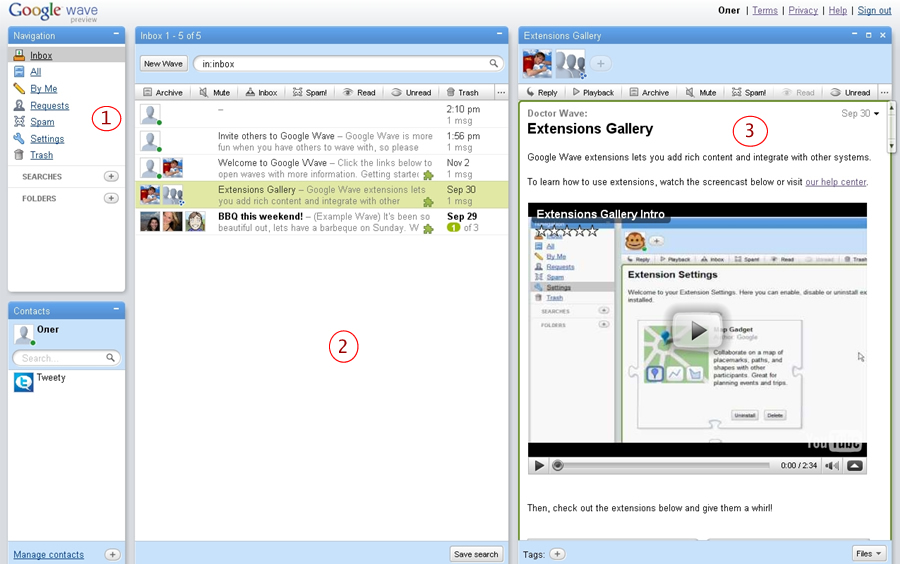
Task: Open the Invite others to Google Wave wave
Action: tap(321, 141)
